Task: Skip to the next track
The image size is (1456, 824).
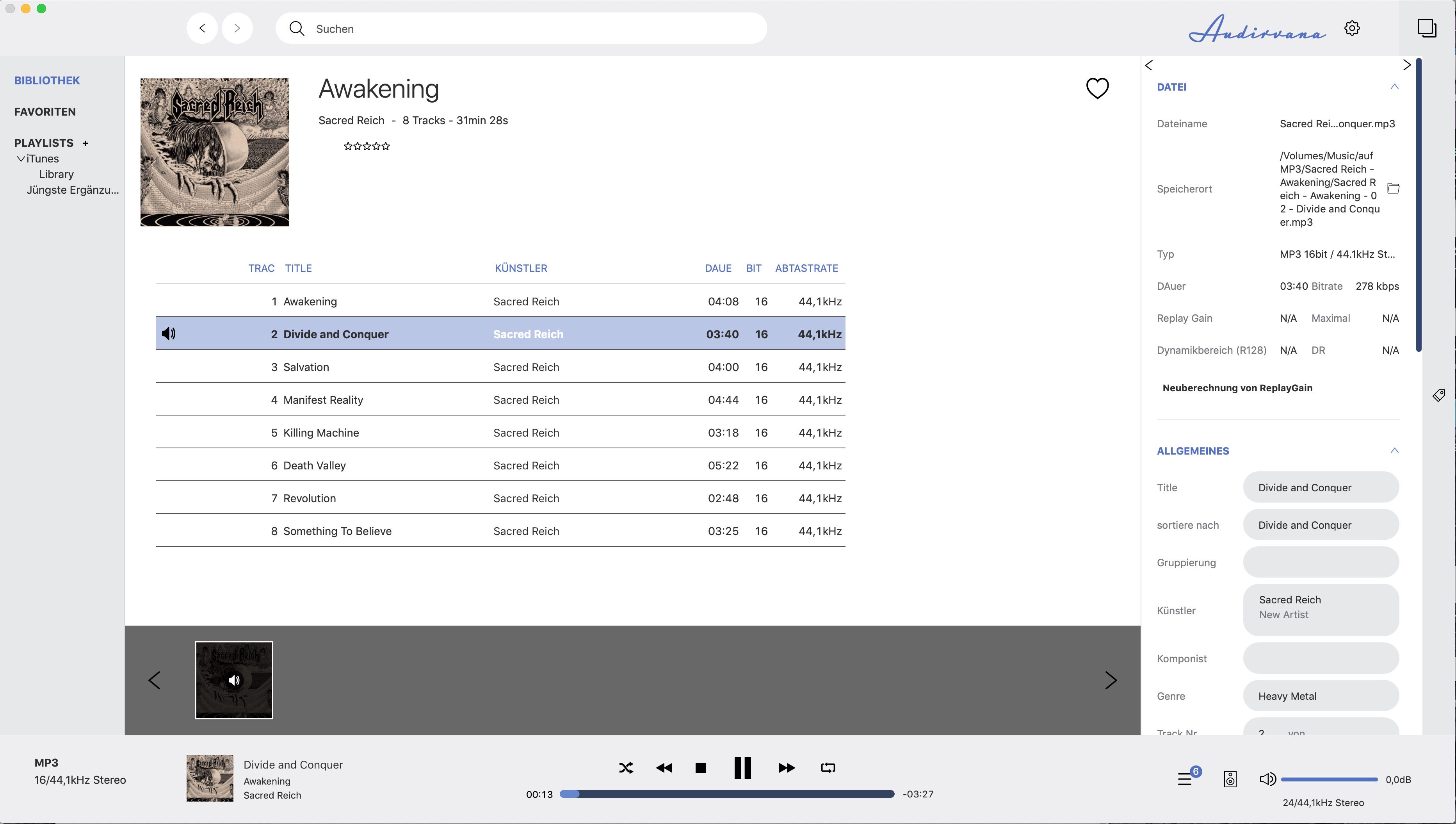Action: 786,768
